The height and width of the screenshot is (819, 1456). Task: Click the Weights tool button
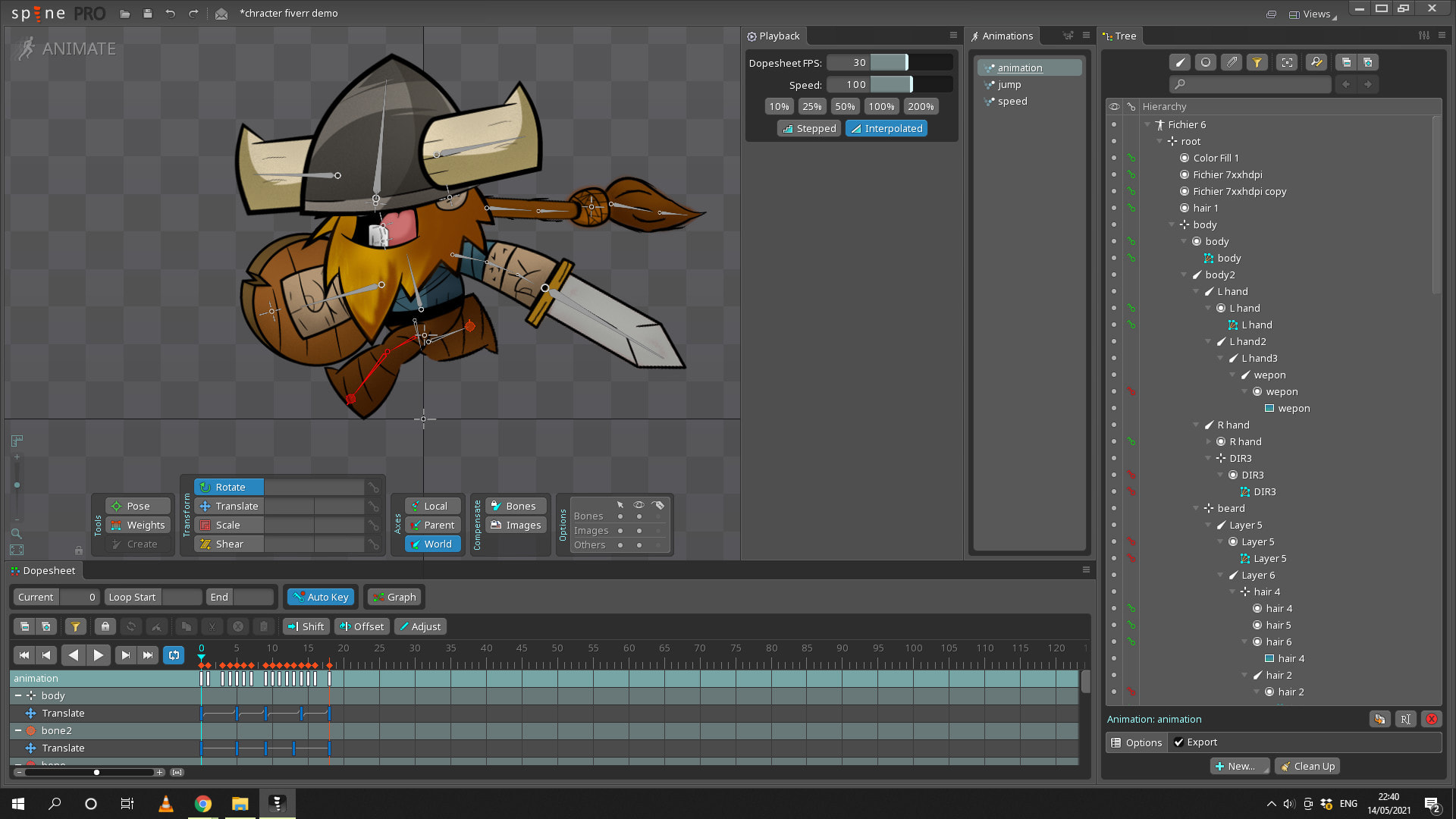(x=138, y=525)
